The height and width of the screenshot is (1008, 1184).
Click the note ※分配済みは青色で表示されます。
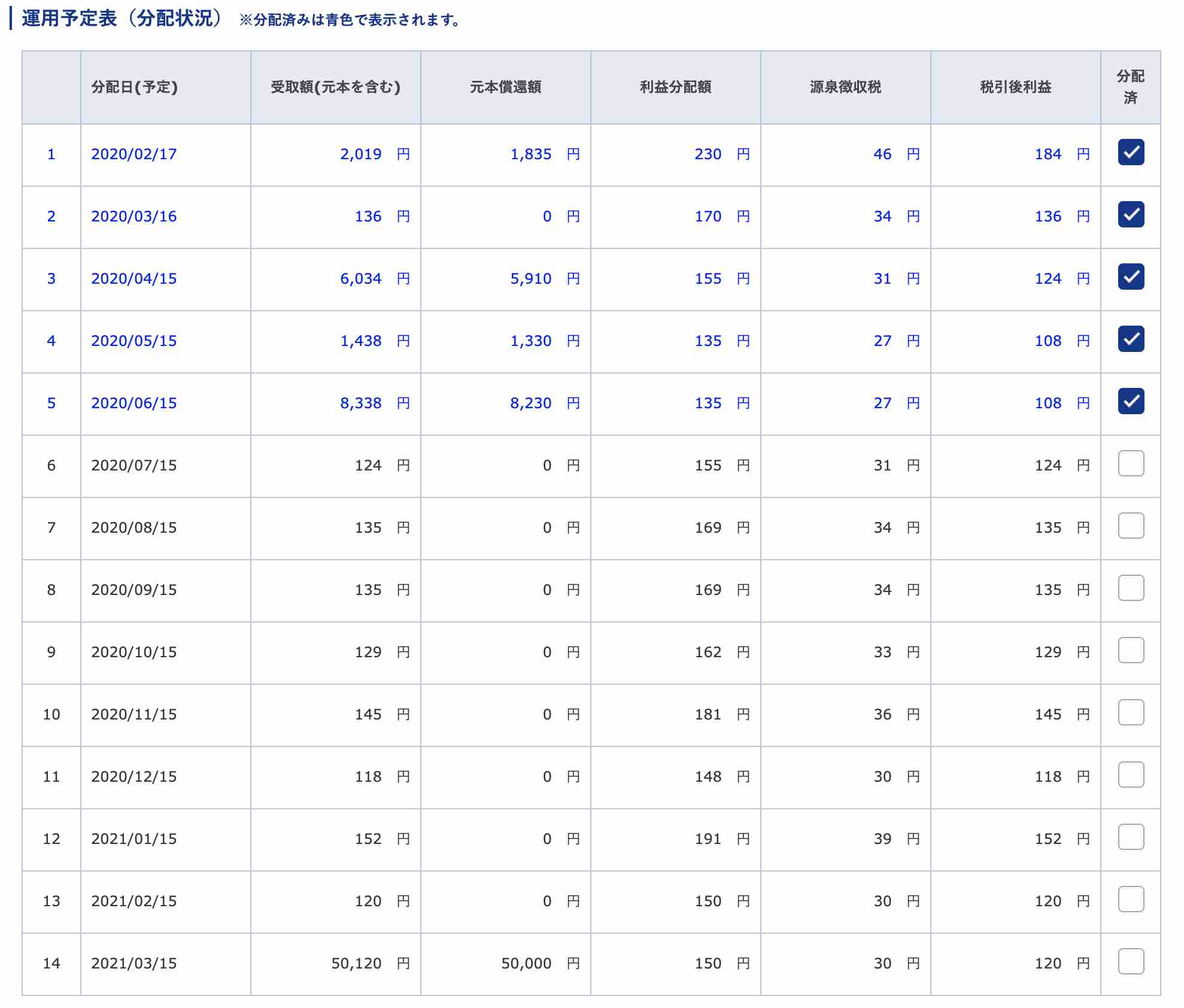pyautogui.click(x=350, y=20)
